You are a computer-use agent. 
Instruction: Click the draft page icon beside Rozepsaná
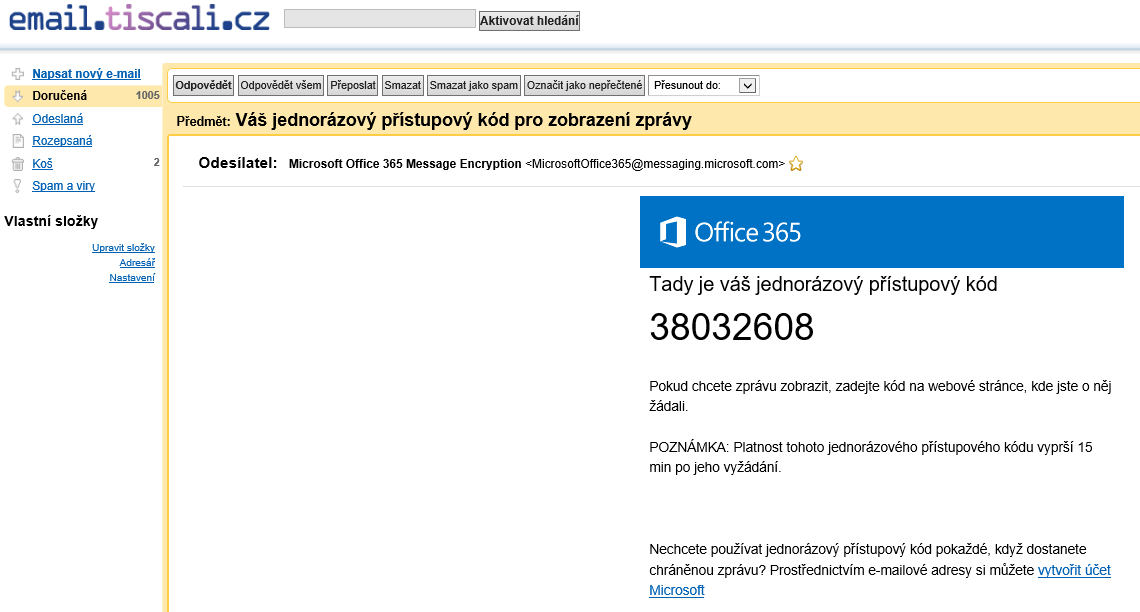coord(18,141)
